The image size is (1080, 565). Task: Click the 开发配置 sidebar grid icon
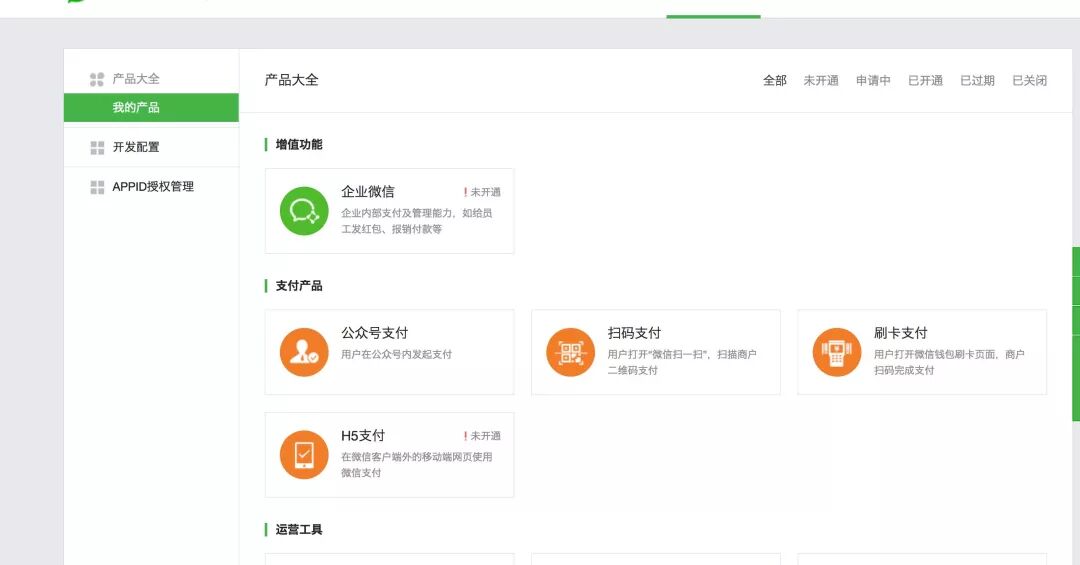pyautogui.click(x=97, y=147)
